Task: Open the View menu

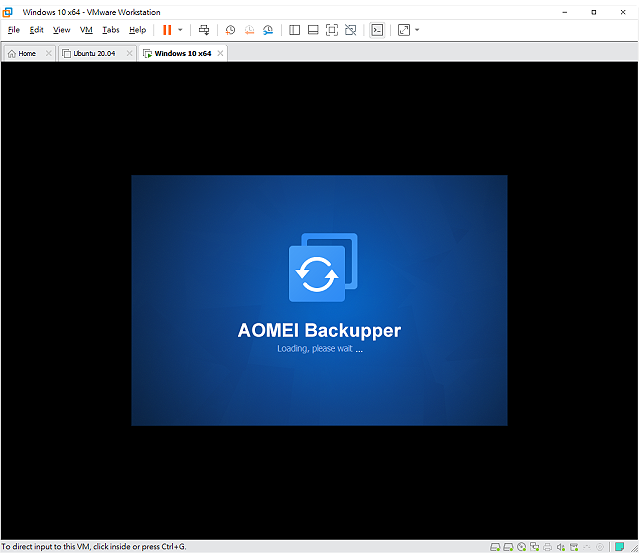Action: (62, 30)
